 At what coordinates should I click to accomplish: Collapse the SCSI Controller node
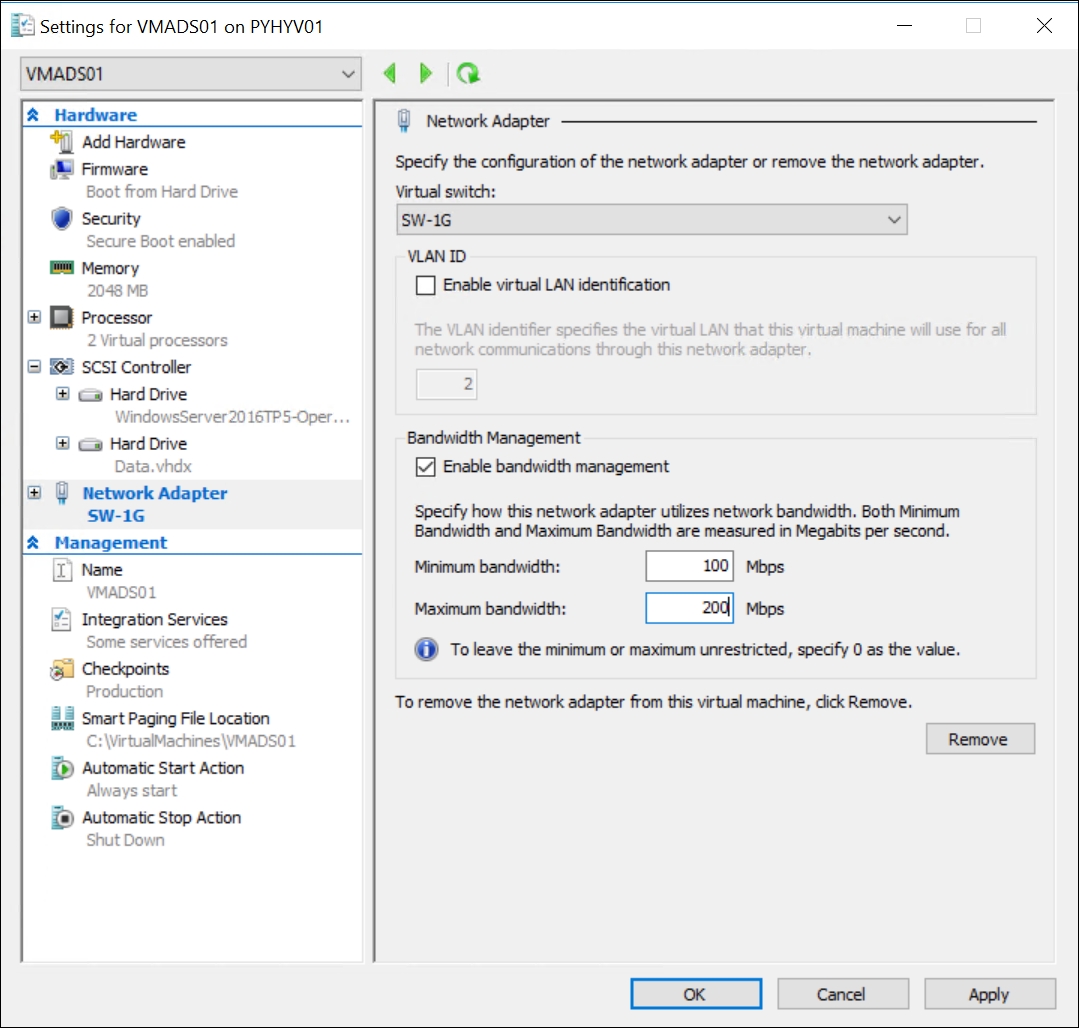35,367
